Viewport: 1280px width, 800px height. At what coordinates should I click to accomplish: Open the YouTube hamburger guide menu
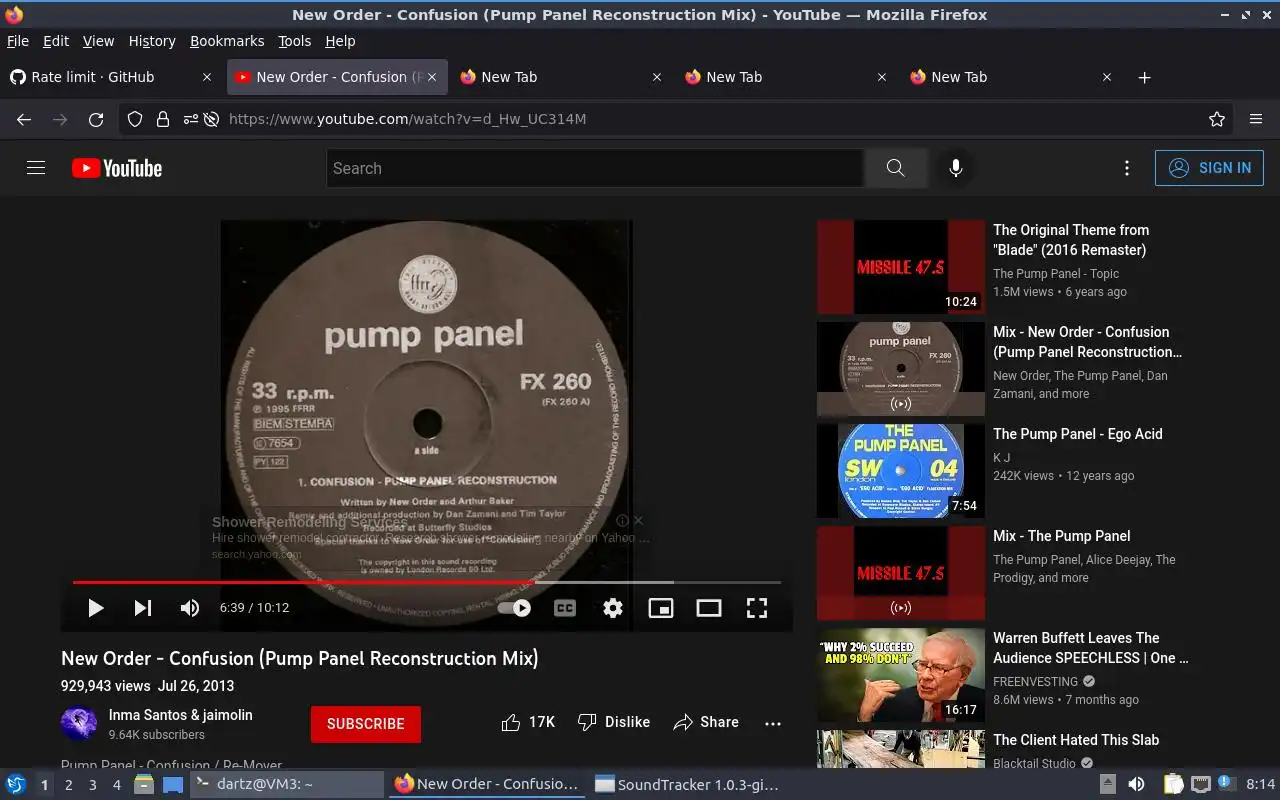pyautogui.click(x=36, y=168)
